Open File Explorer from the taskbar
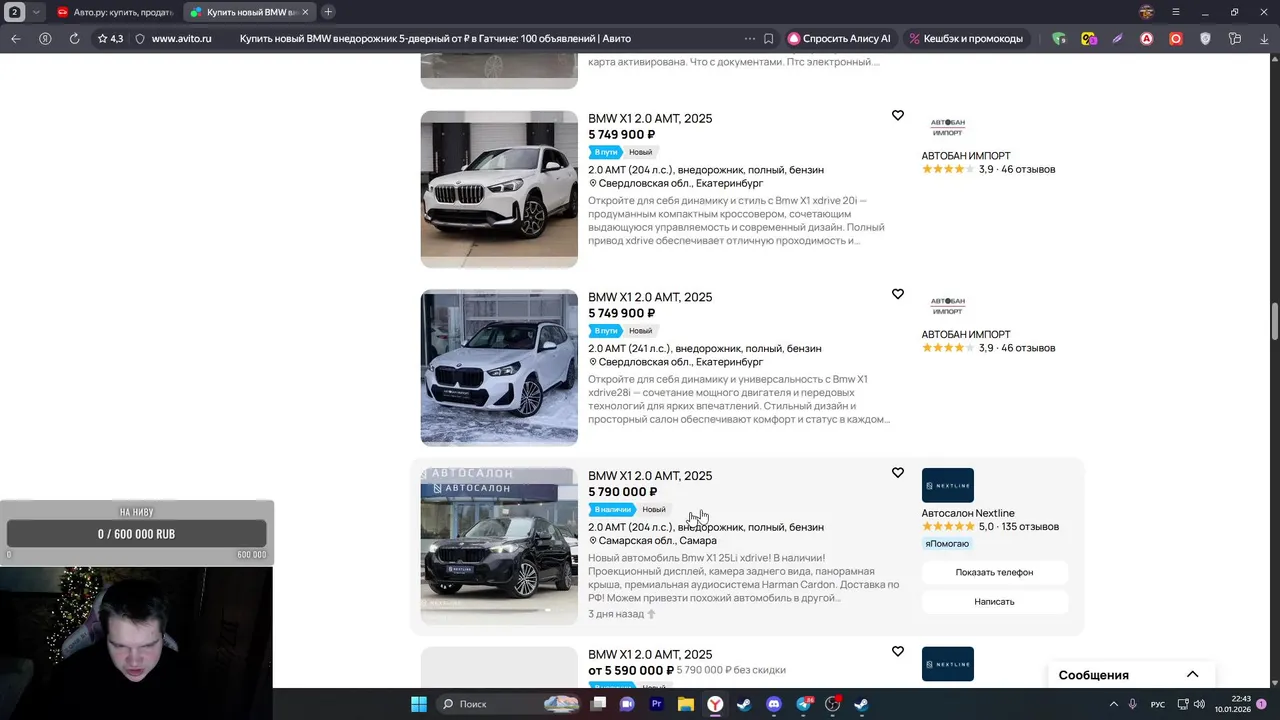The image size is (1280, 720). pos(686,704)
